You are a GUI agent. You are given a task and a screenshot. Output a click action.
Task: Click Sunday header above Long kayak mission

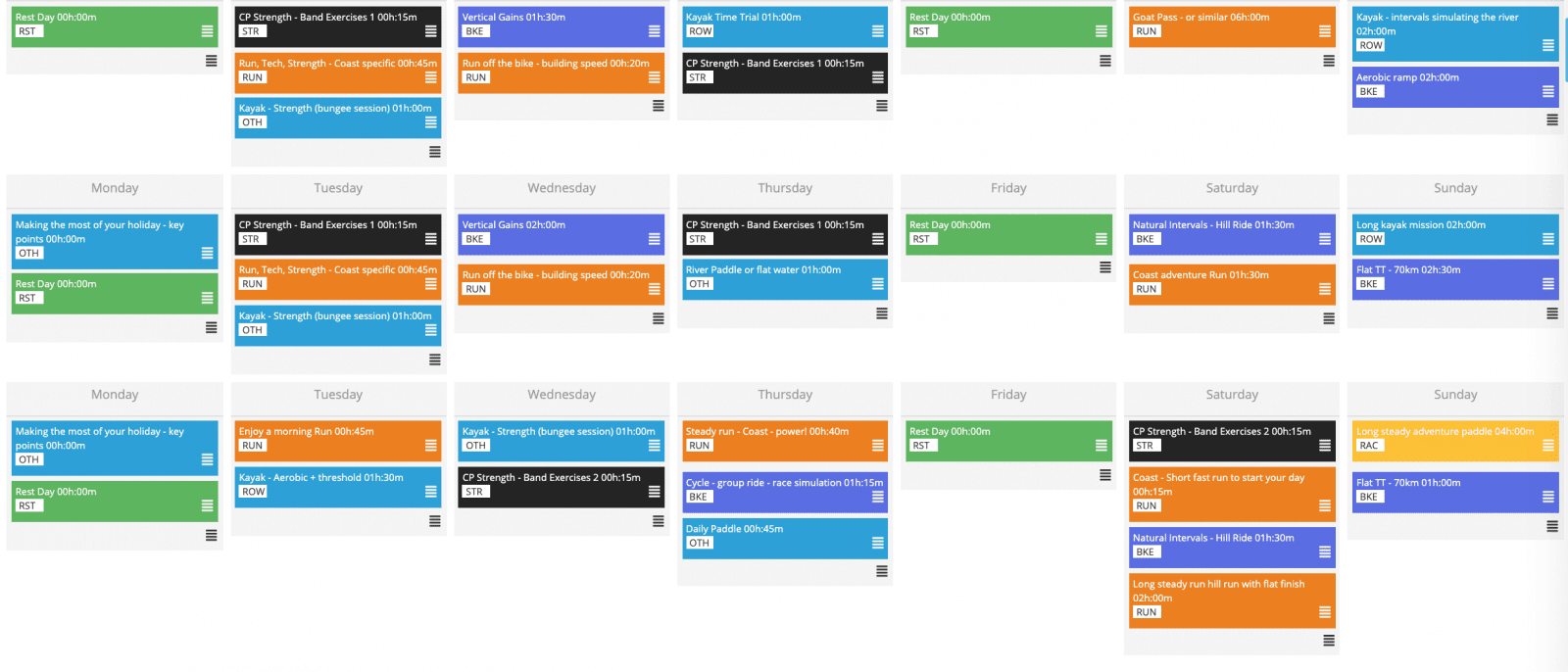[x=1455, y=188]
